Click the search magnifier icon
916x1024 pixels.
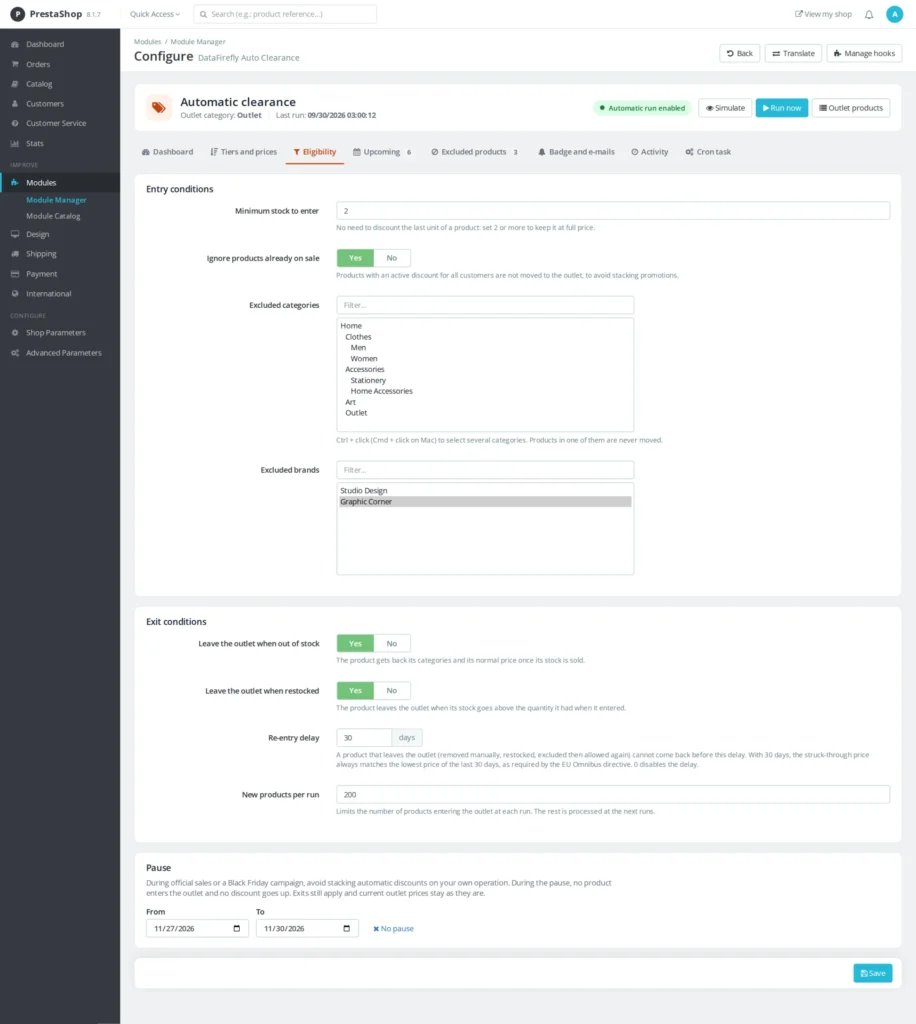(204, 14)
